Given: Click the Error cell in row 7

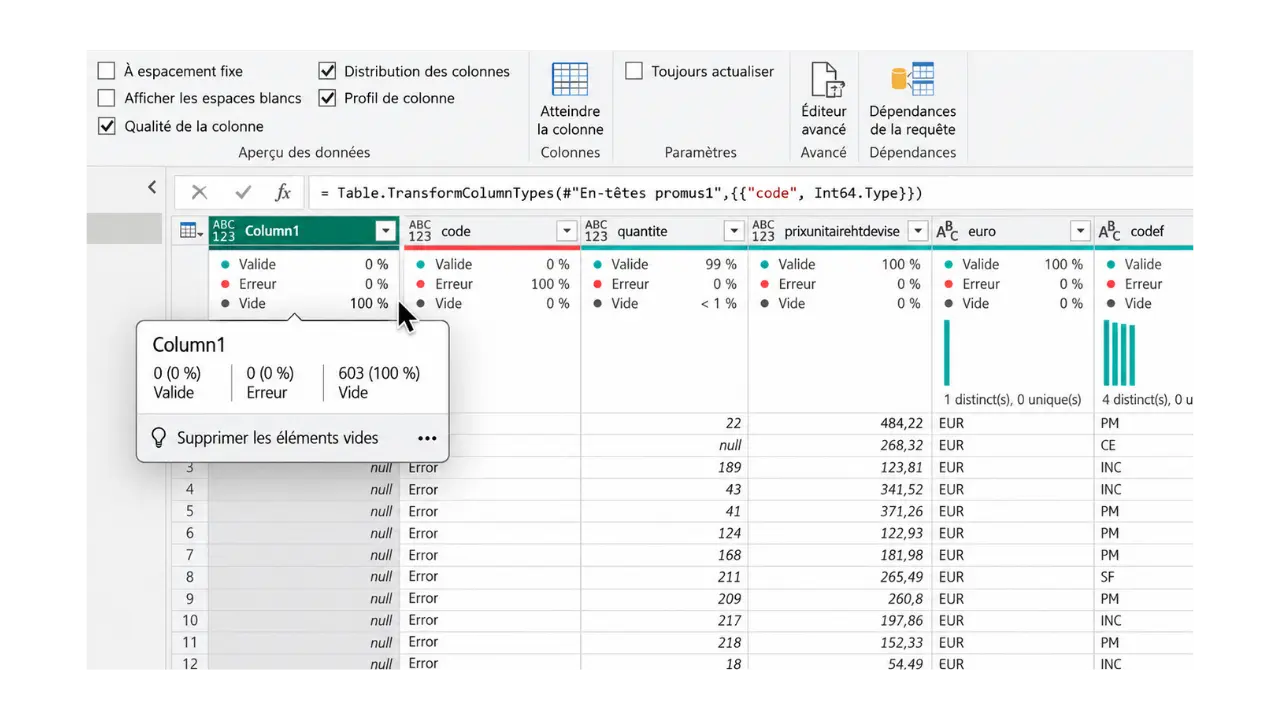Looking at the screenshot, I should 490,555.
